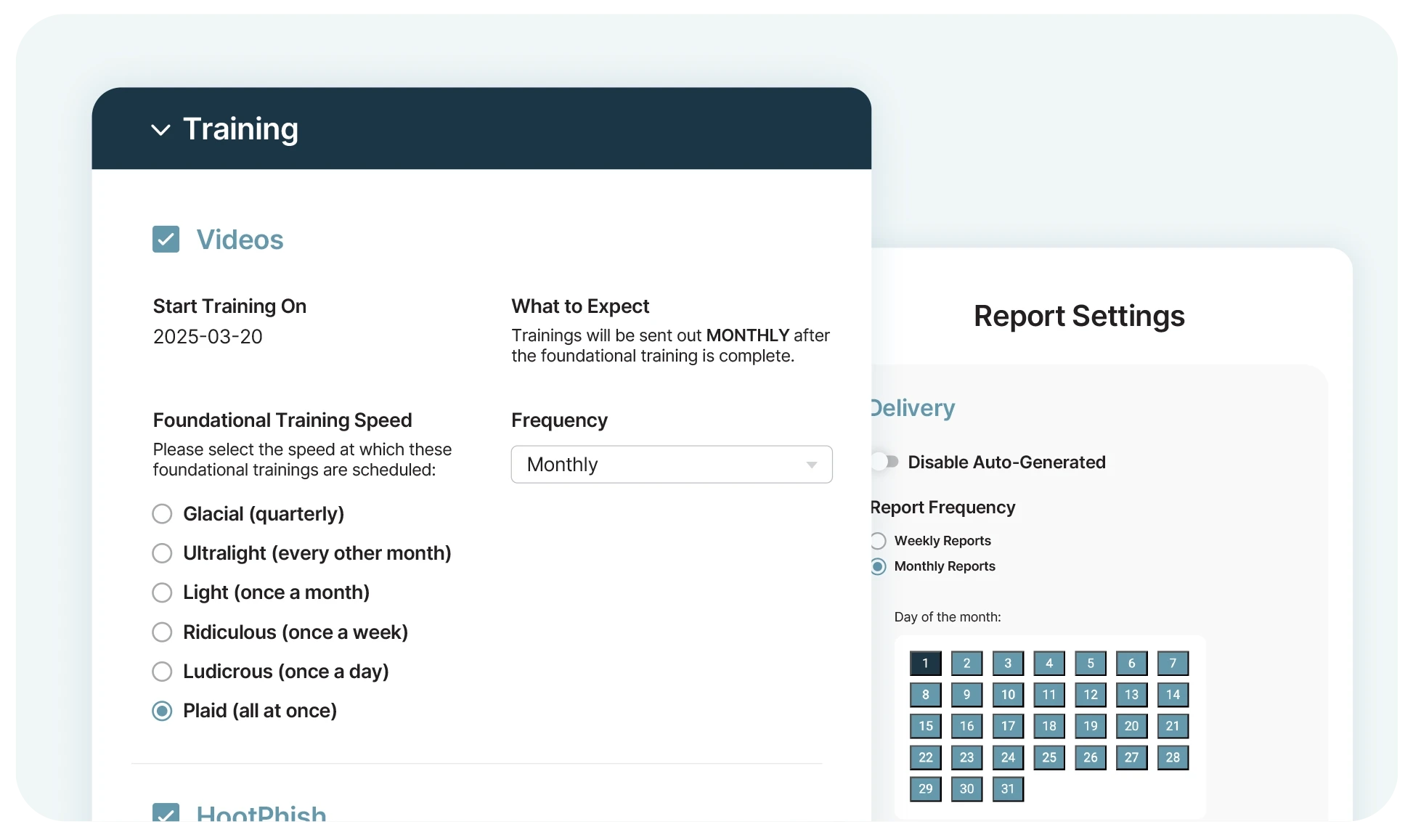The width and height of the screenshot is (1413, 840).
Task: Click day 23 of the month
Action: point(967,757)
